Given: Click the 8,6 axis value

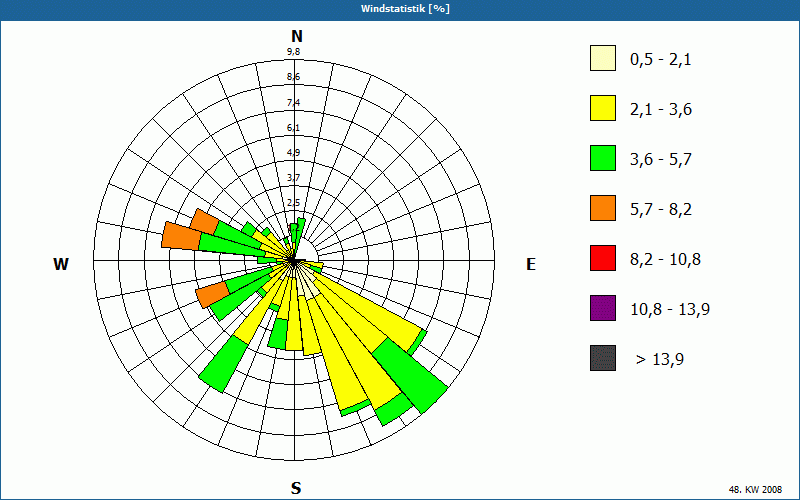Looking at the screenshot, I should (x=293, y=77).
